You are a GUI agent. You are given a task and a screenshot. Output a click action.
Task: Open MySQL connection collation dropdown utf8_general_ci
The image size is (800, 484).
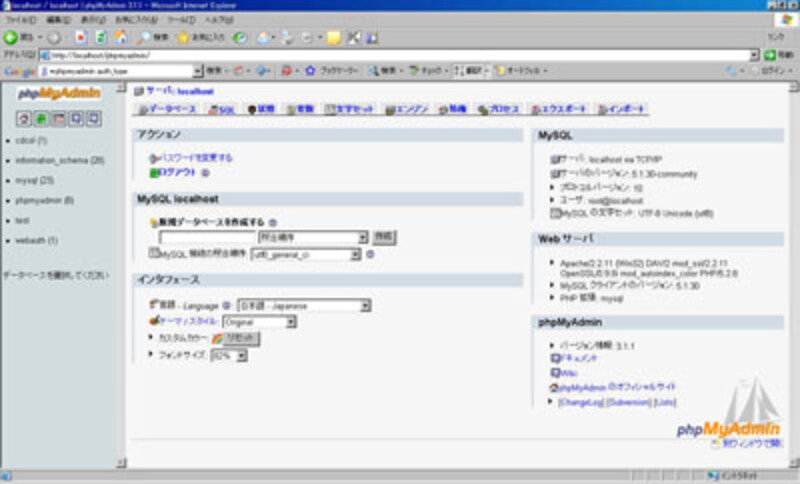pyautogui.click(x=306, y=254)
